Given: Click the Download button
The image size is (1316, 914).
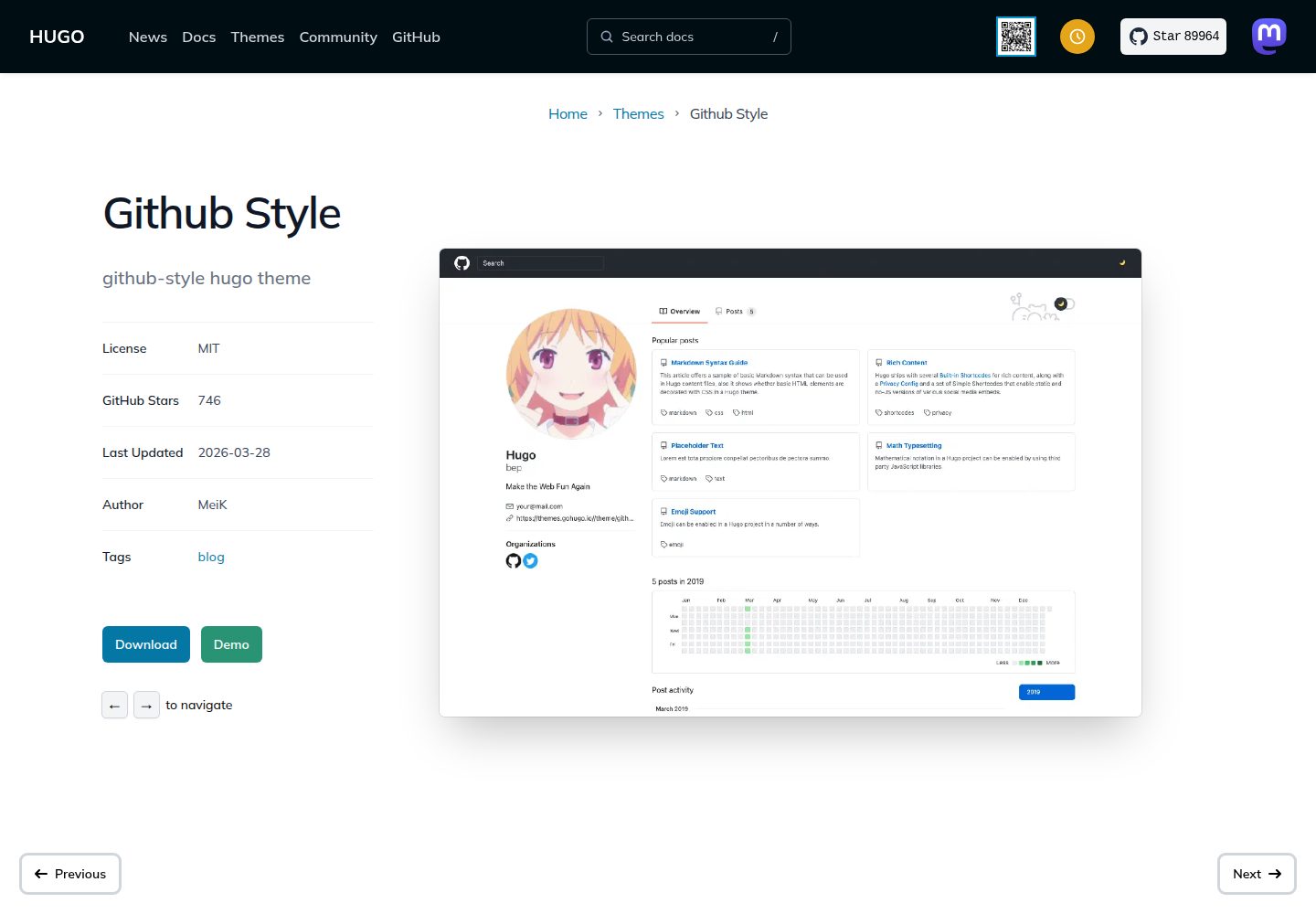Looking at the screenshot, I should tap(146, 644).
